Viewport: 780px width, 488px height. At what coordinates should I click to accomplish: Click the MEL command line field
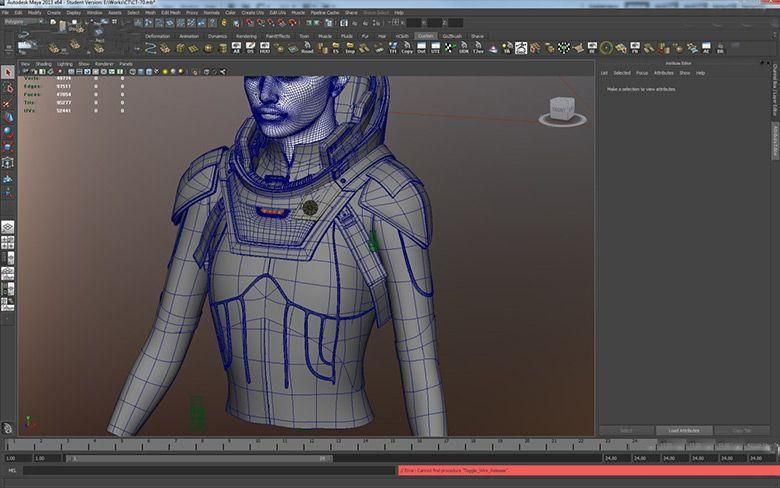point(209,470)
